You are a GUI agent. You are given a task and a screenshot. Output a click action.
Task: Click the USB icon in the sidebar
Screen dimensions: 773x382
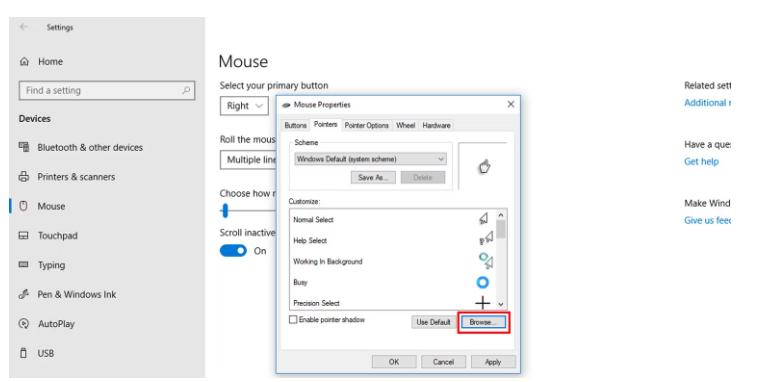pyautogui.click(x=23, y=353)
